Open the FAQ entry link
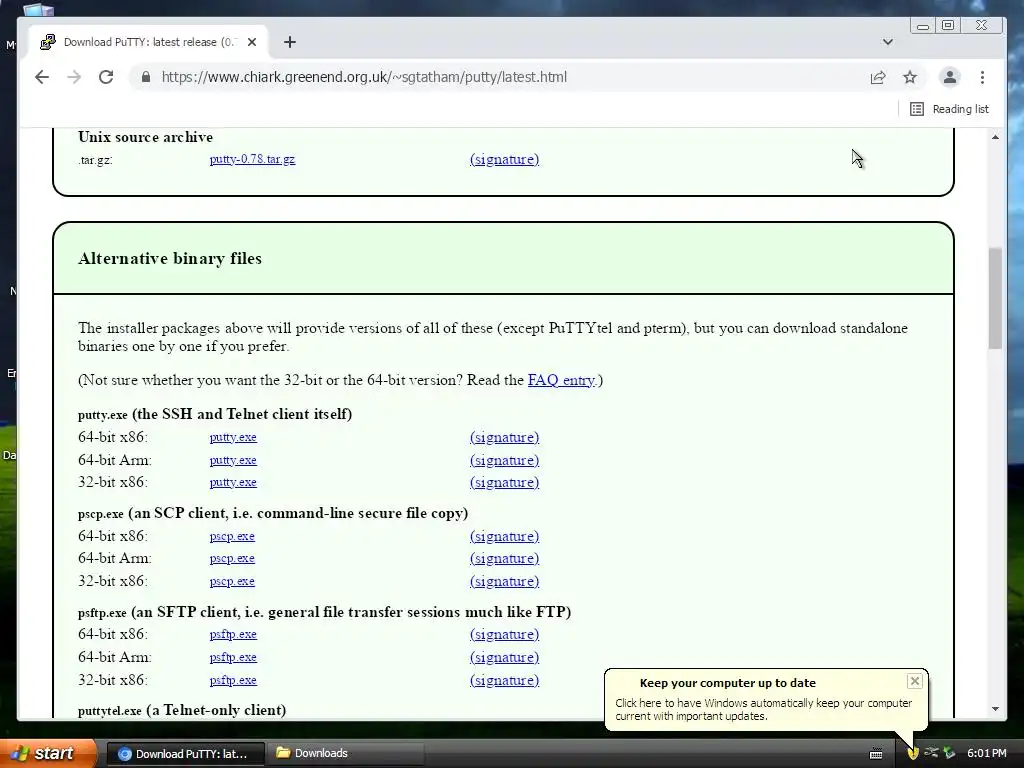 [562, 380]
